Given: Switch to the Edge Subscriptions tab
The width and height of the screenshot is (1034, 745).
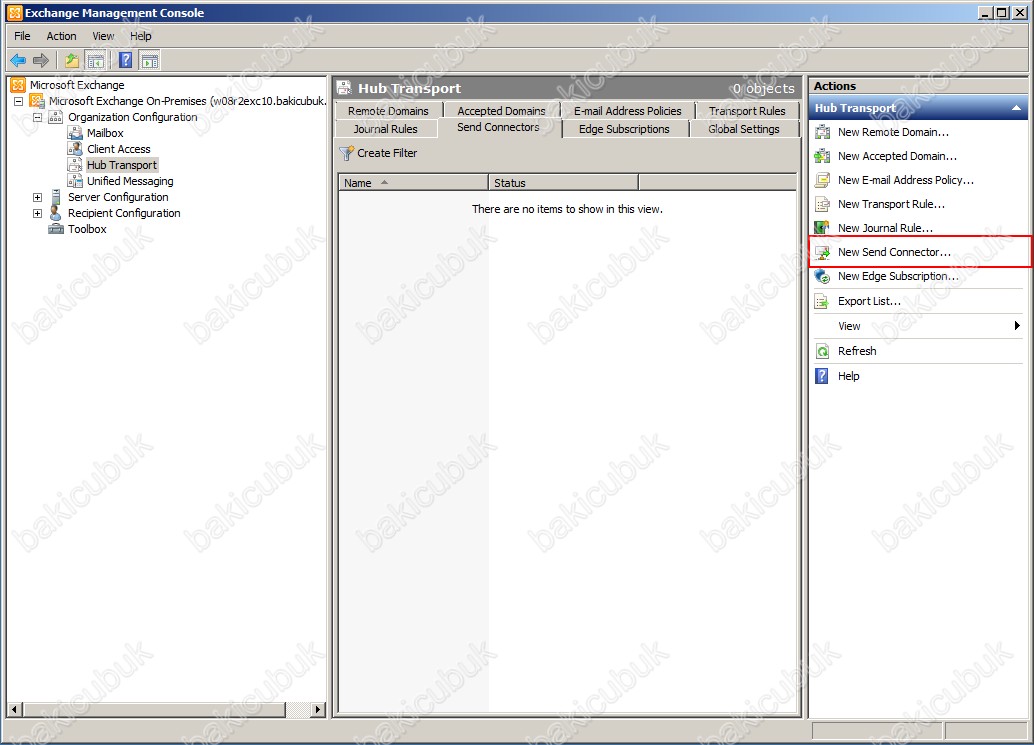Looking at the screenshot, I should tap(624, 129).
